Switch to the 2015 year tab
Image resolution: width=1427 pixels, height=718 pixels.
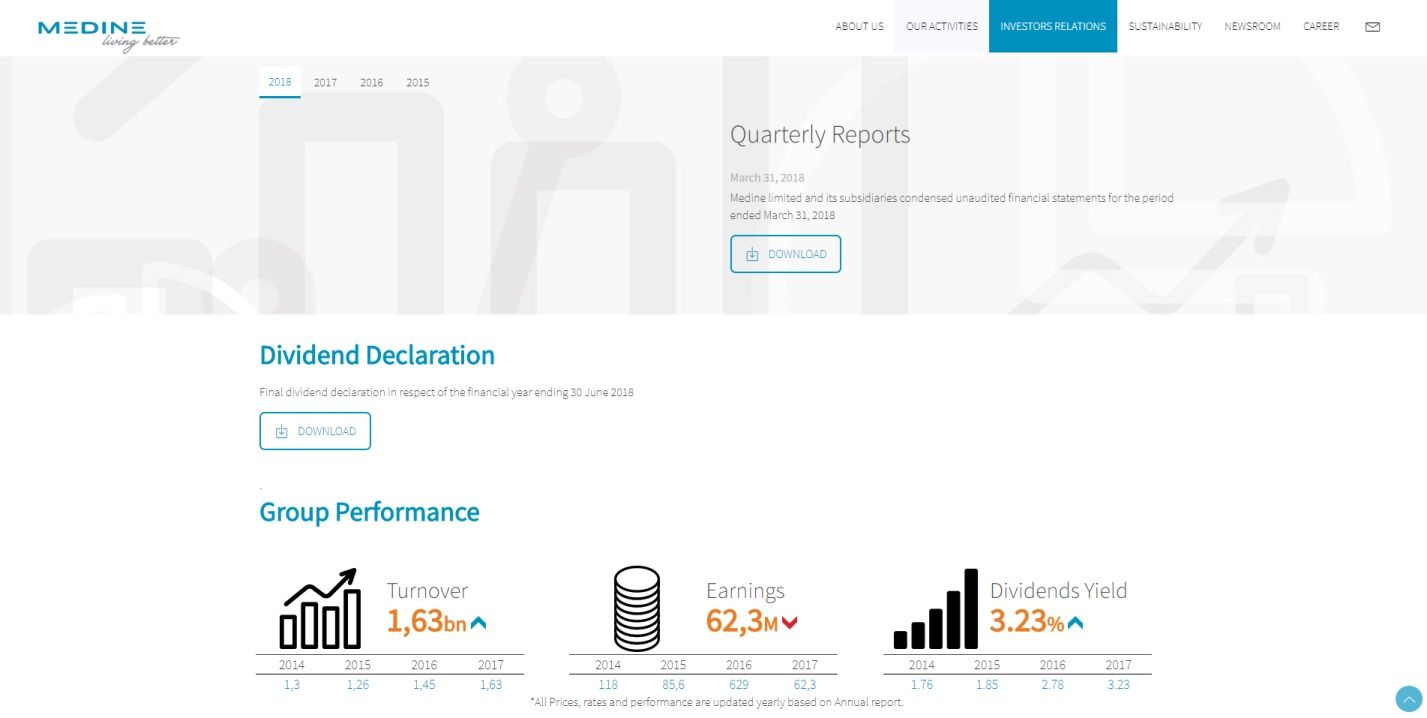(x=417, y=82)
